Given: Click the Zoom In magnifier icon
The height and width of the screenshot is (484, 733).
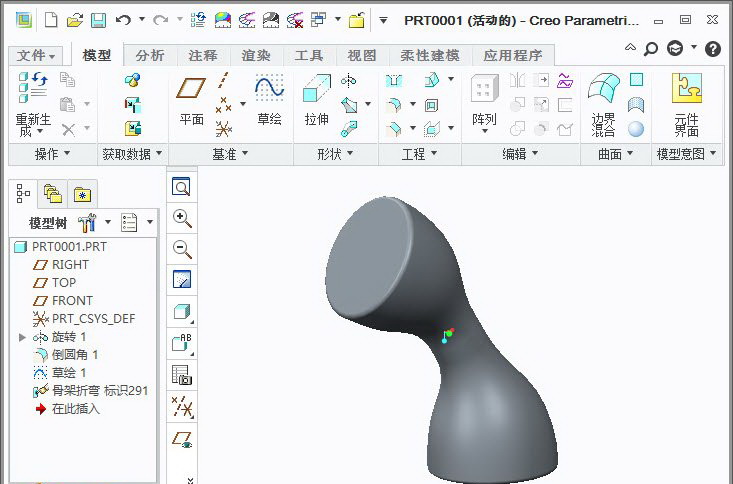Looking at the screenshot, I should click(182, 219).
